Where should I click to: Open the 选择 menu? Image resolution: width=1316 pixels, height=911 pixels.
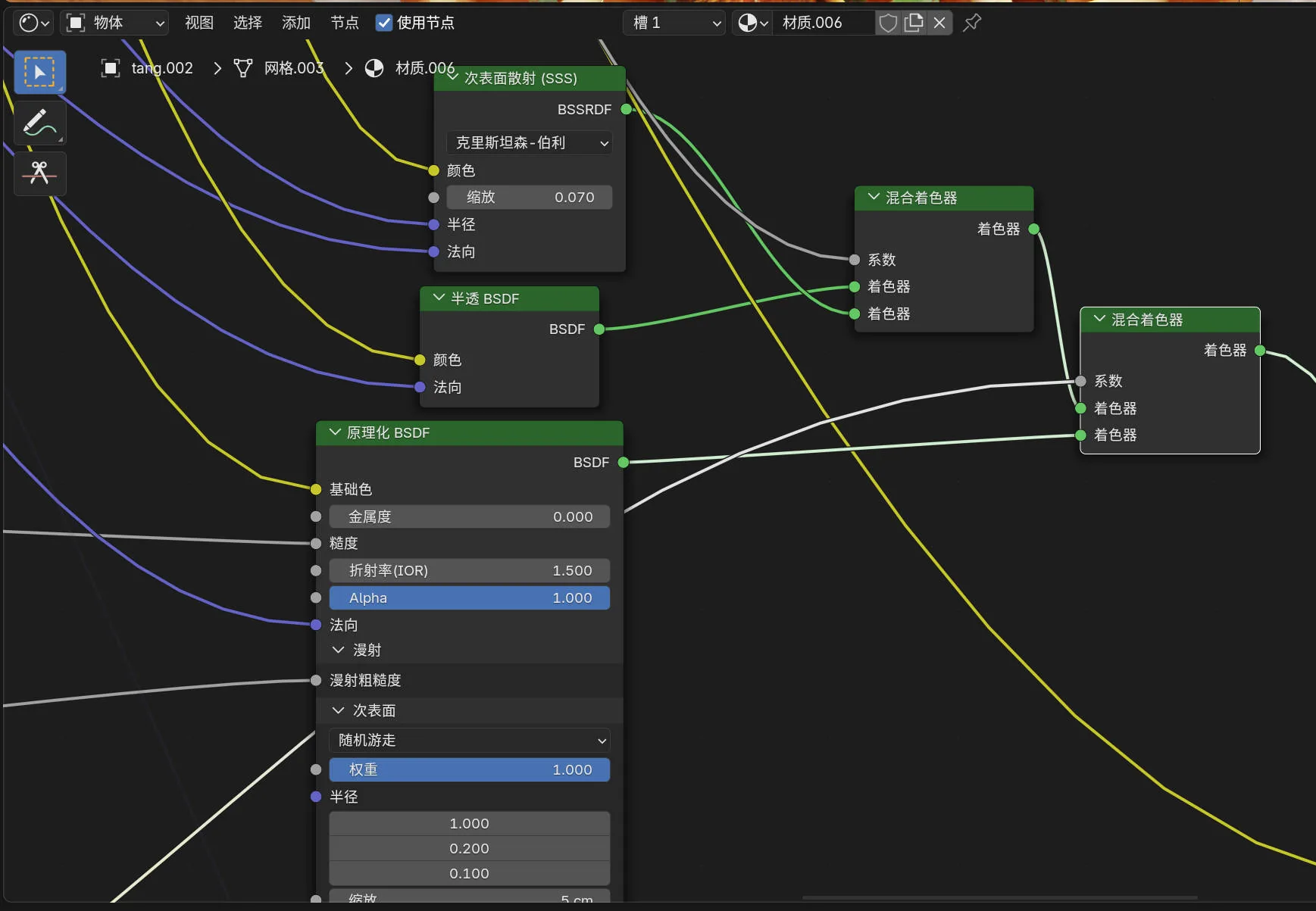(x=248, y=23)
